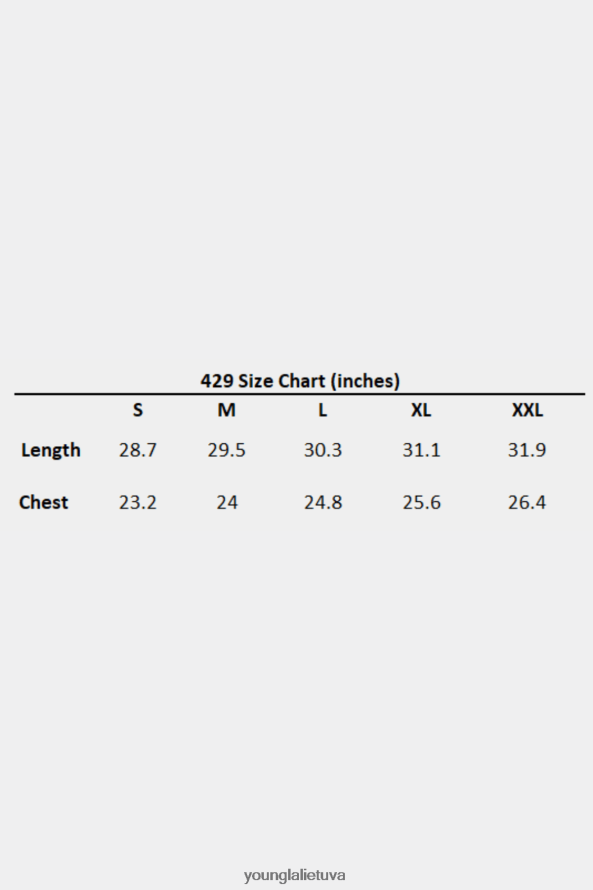Click the younglalietuva watermark text
Screen dimensions: 593x890
point(295,875)
